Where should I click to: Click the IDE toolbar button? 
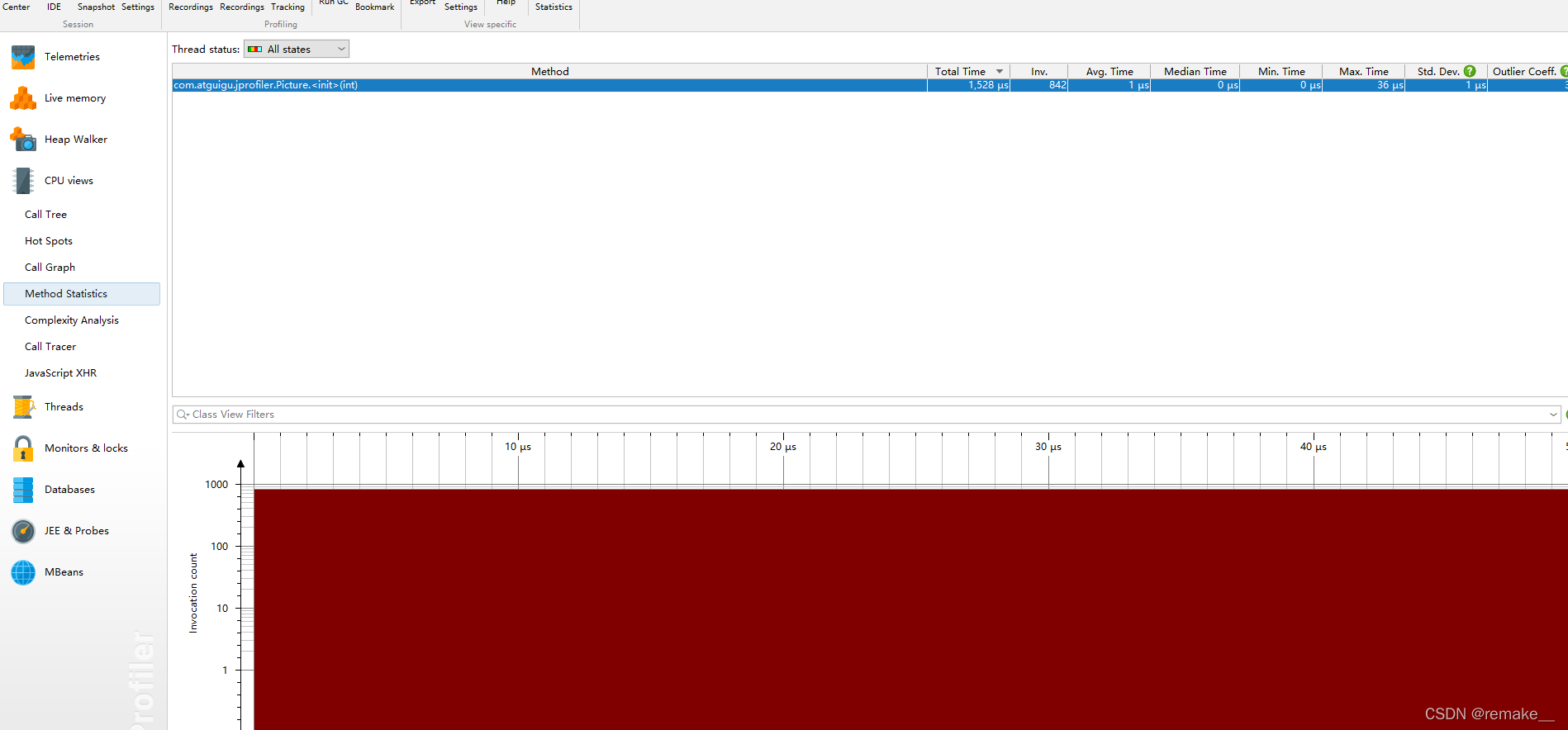tap(54, 7)
